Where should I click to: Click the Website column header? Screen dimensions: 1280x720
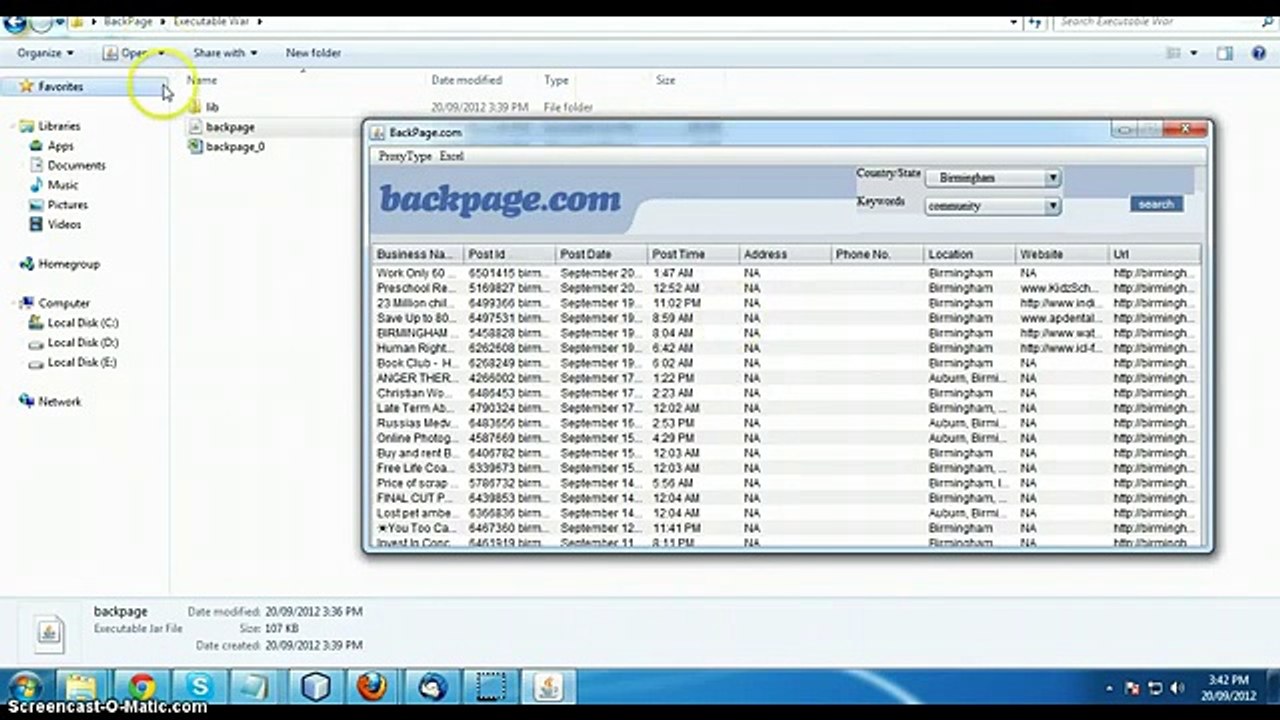pos(1061,254)
